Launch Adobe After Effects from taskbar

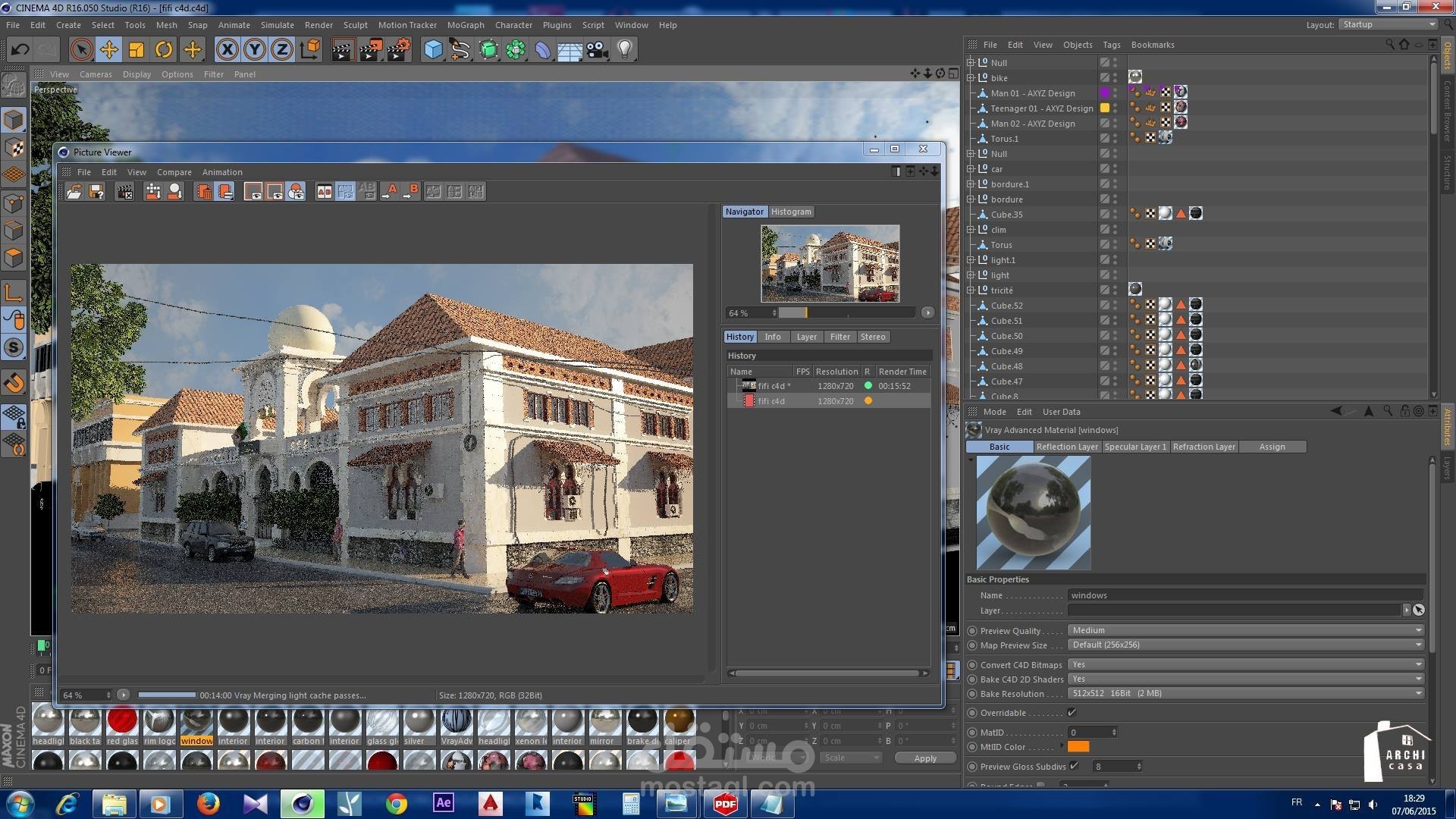coord(443,803)
